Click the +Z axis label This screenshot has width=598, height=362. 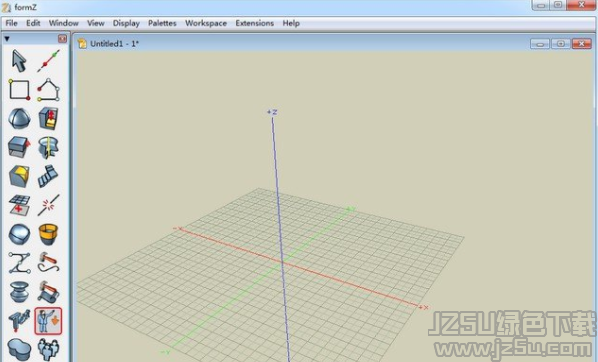tap(272, 112)
